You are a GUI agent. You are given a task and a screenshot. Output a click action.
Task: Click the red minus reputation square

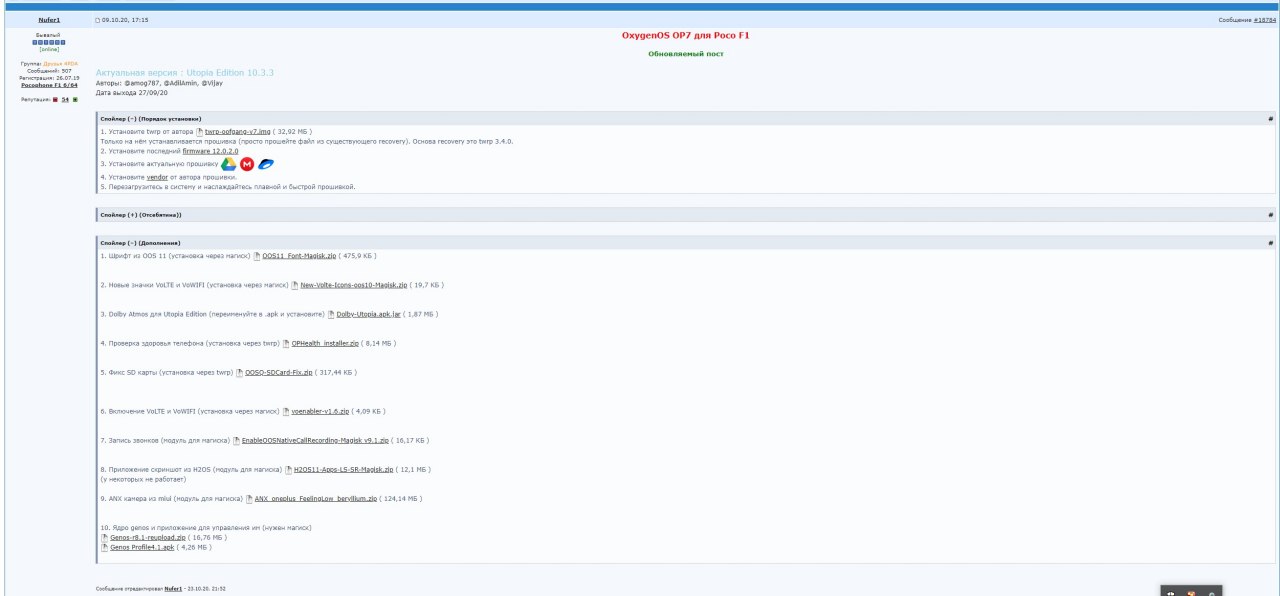[x=55, y=99]
